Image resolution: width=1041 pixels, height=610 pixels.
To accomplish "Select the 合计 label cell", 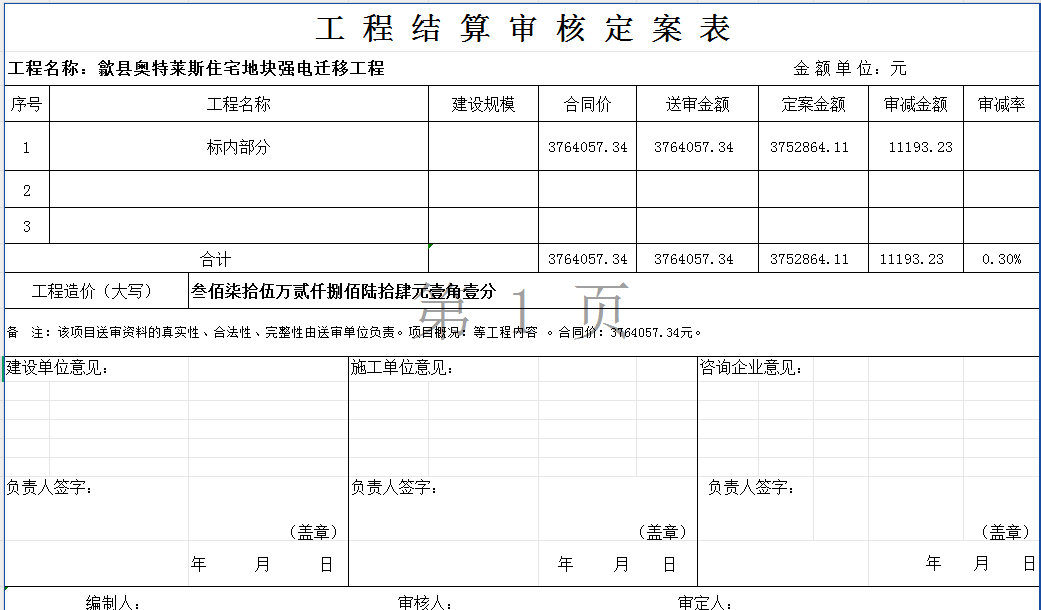I will point(216,259).
